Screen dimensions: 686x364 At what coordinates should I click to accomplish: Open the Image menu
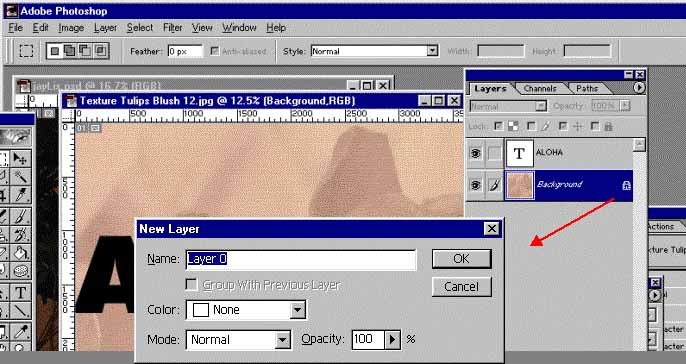point(71,28)
